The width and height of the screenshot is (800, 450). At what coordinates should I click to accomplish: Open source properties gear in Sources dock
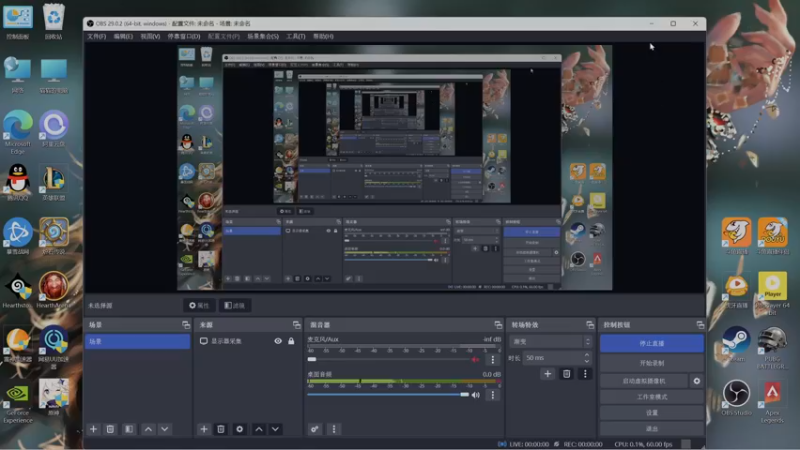[239, 429]
